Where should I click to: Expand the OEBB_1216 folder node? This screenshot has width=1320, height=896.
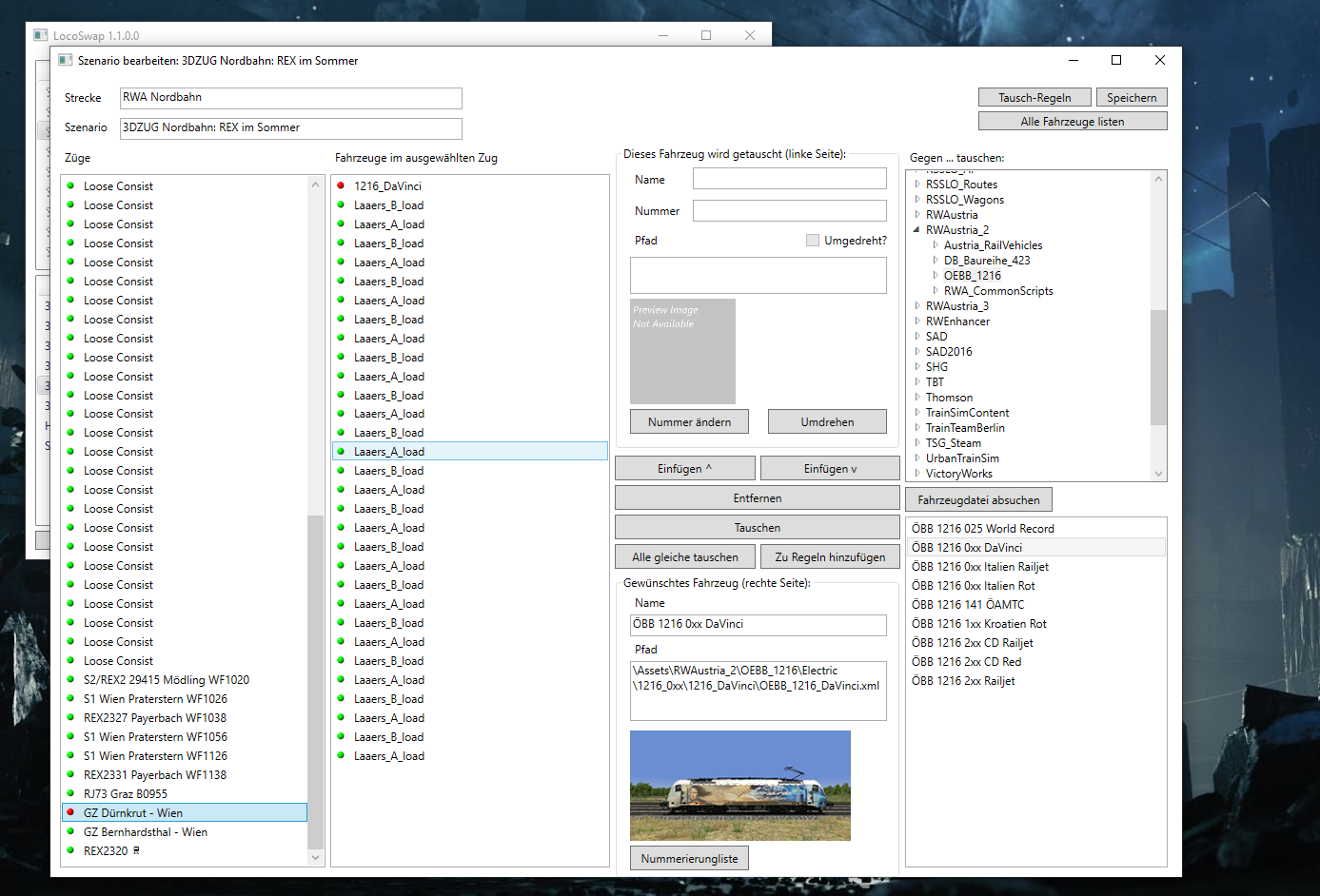935,276
